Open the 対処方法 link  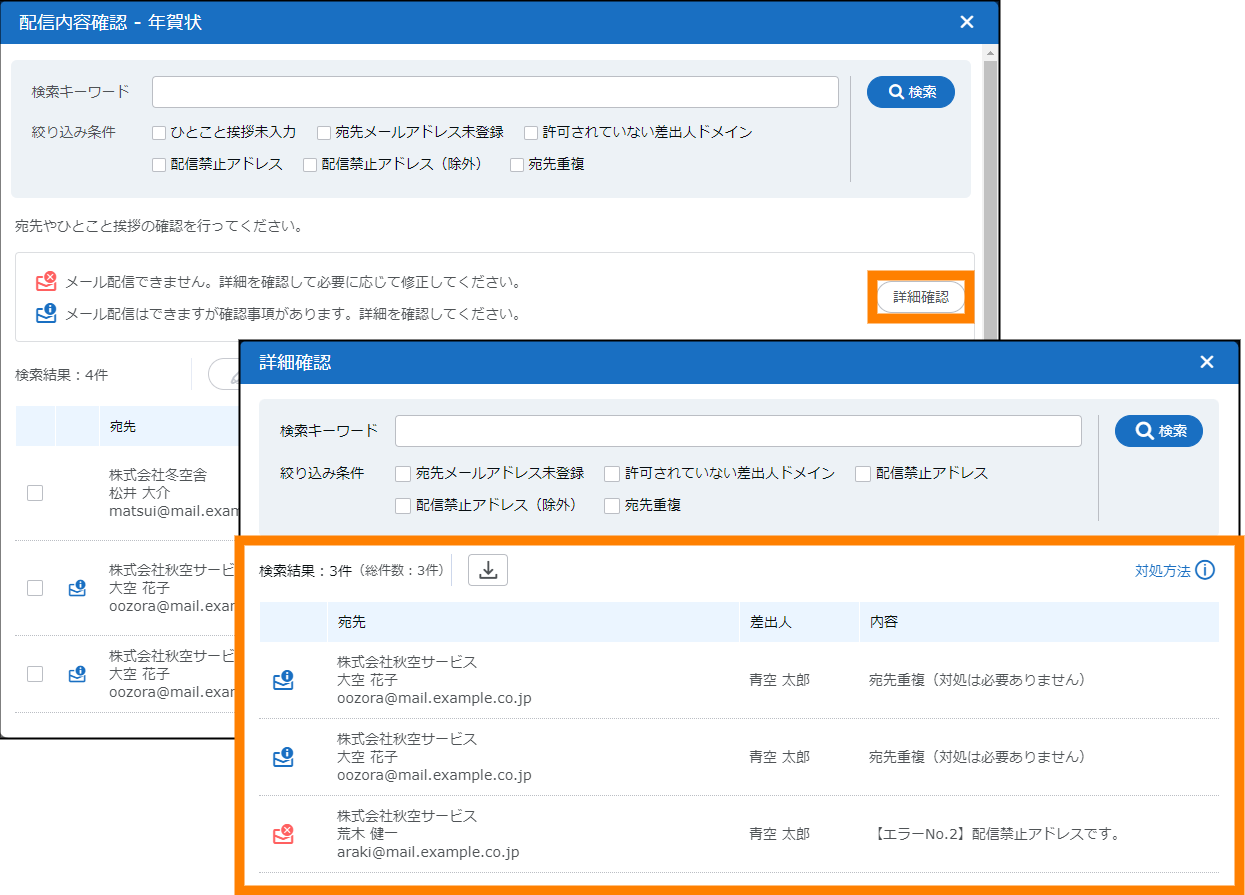1162,571
